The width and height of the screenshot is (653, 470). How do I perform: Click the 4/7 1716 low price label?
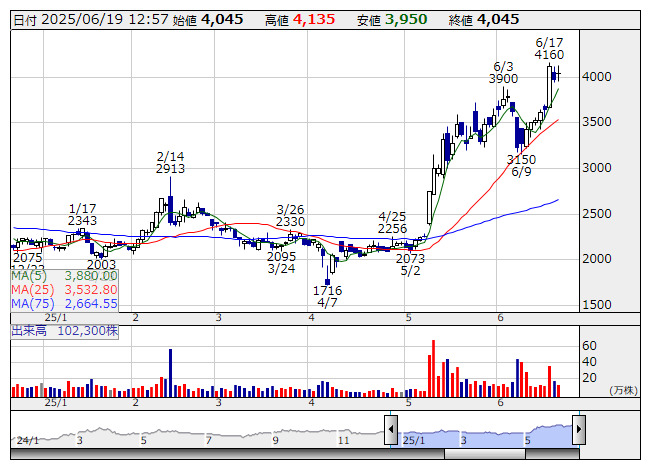326,296
